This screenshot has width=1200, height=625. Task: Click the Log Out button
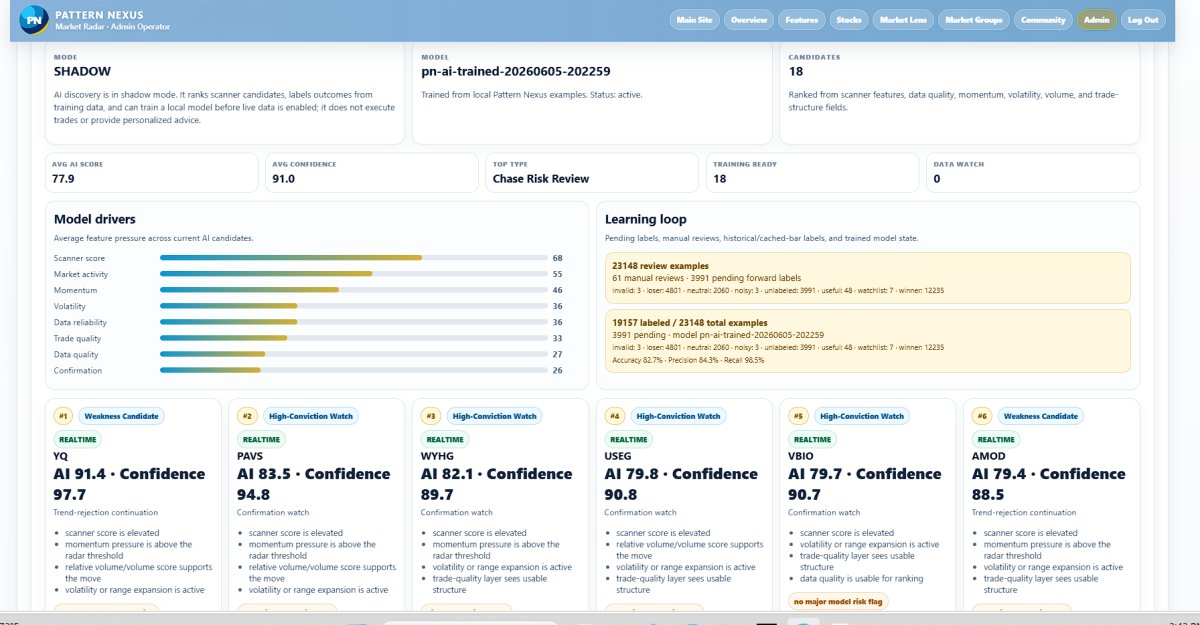(x=1142, y=20)
